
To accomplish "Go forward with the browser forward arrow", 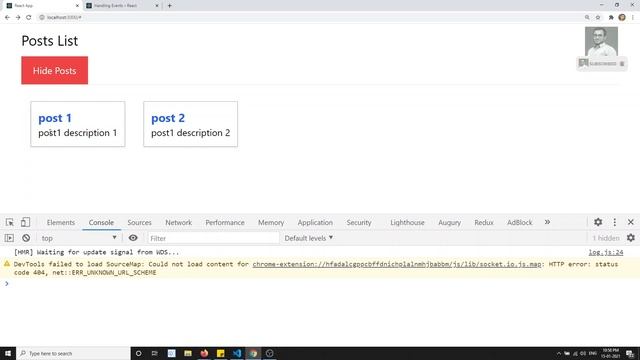I will 18,17.
